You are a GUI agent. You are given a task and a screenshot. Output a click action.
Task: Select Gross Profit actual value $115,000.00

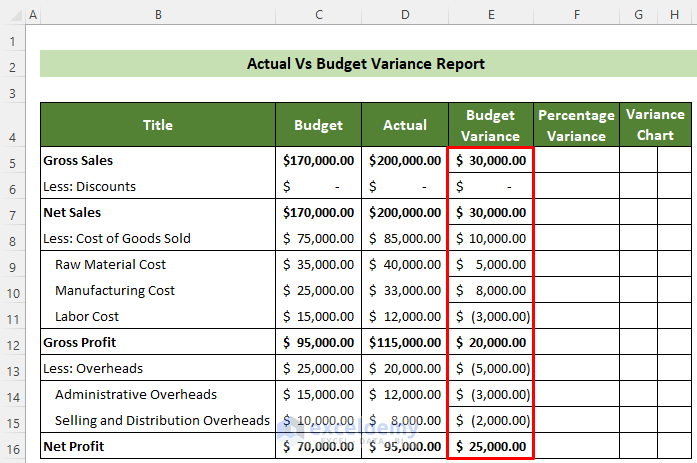click(405, 343)
